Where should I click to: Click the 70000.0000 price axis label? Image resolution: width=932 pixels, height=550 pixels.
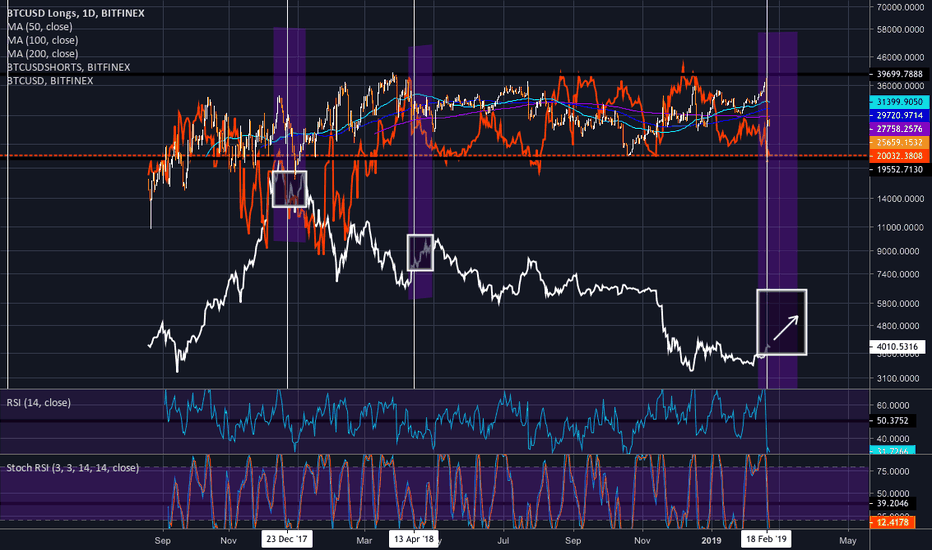click(x=900, y=7)
